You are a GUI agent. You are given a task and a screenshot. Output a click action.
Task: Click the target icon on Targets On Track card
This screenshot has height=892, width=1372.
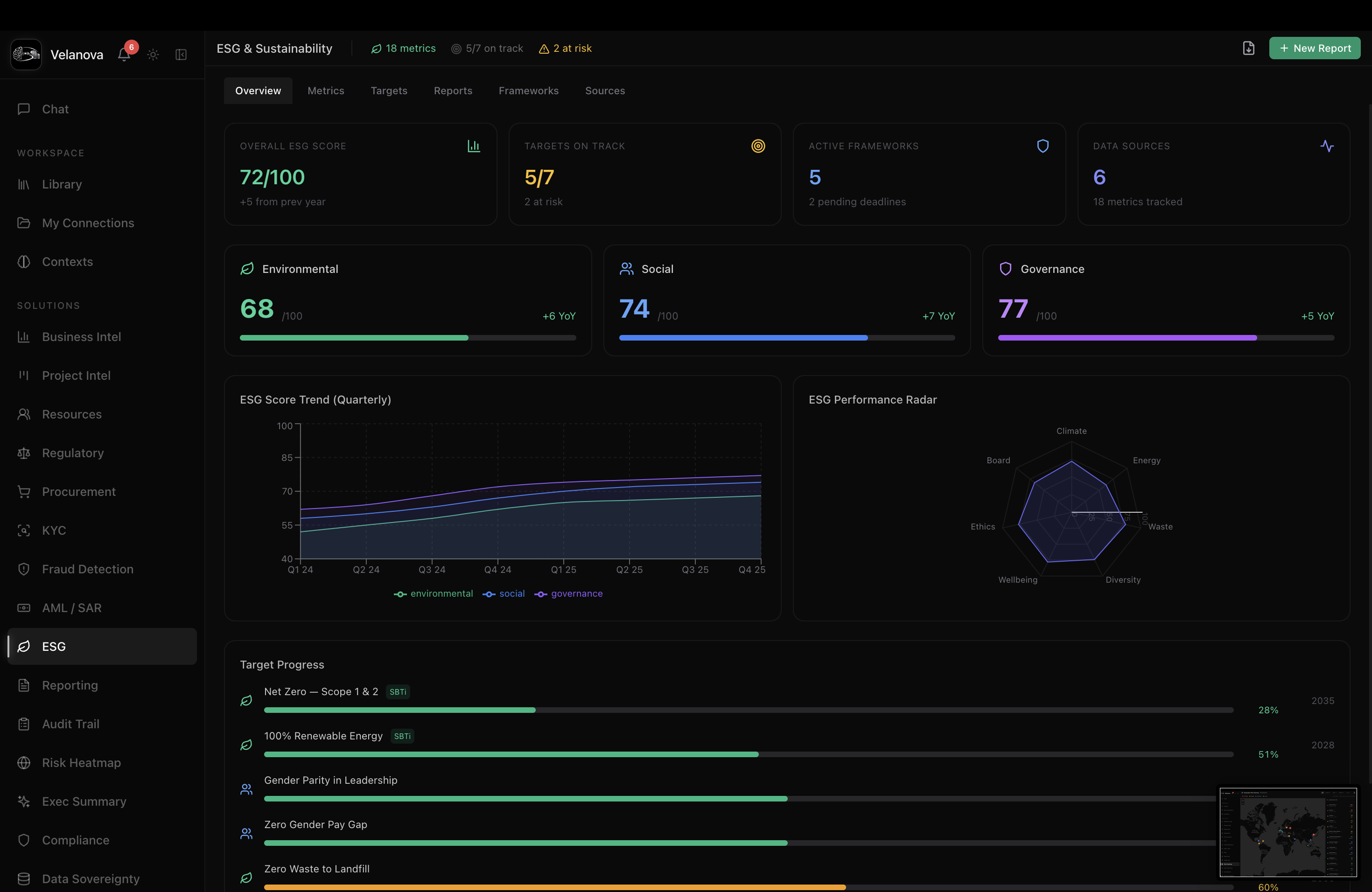(758, 146)
